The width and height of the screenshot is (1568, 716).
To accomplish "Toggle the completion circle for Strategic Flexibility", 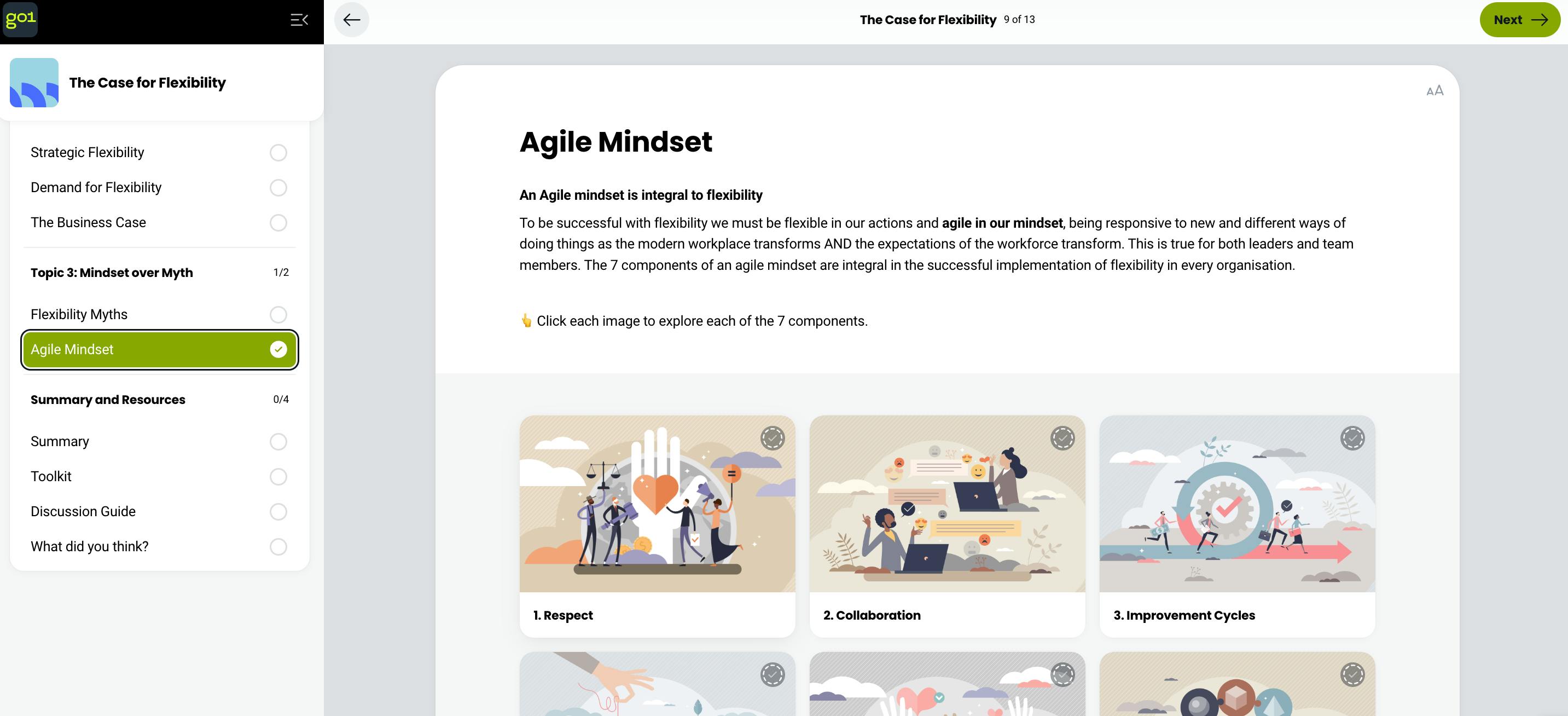I will [x=278, y=153].
